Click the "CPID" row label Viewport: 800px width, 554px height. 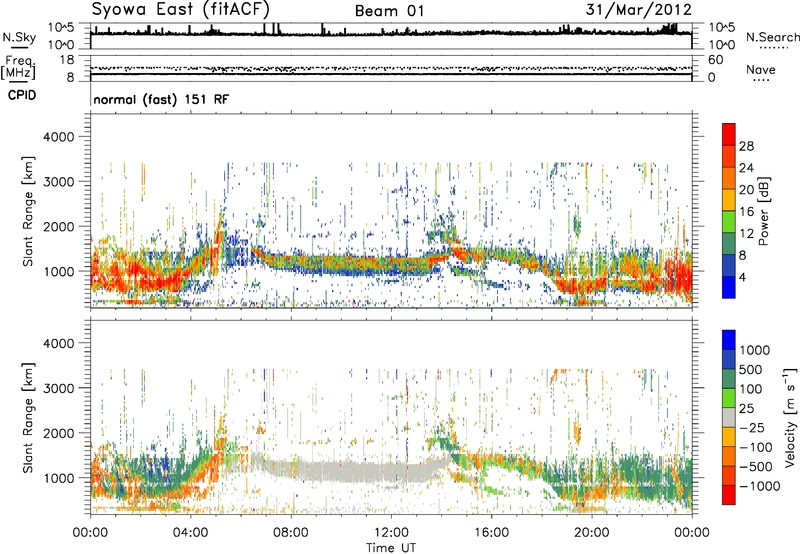click(22, 95)
